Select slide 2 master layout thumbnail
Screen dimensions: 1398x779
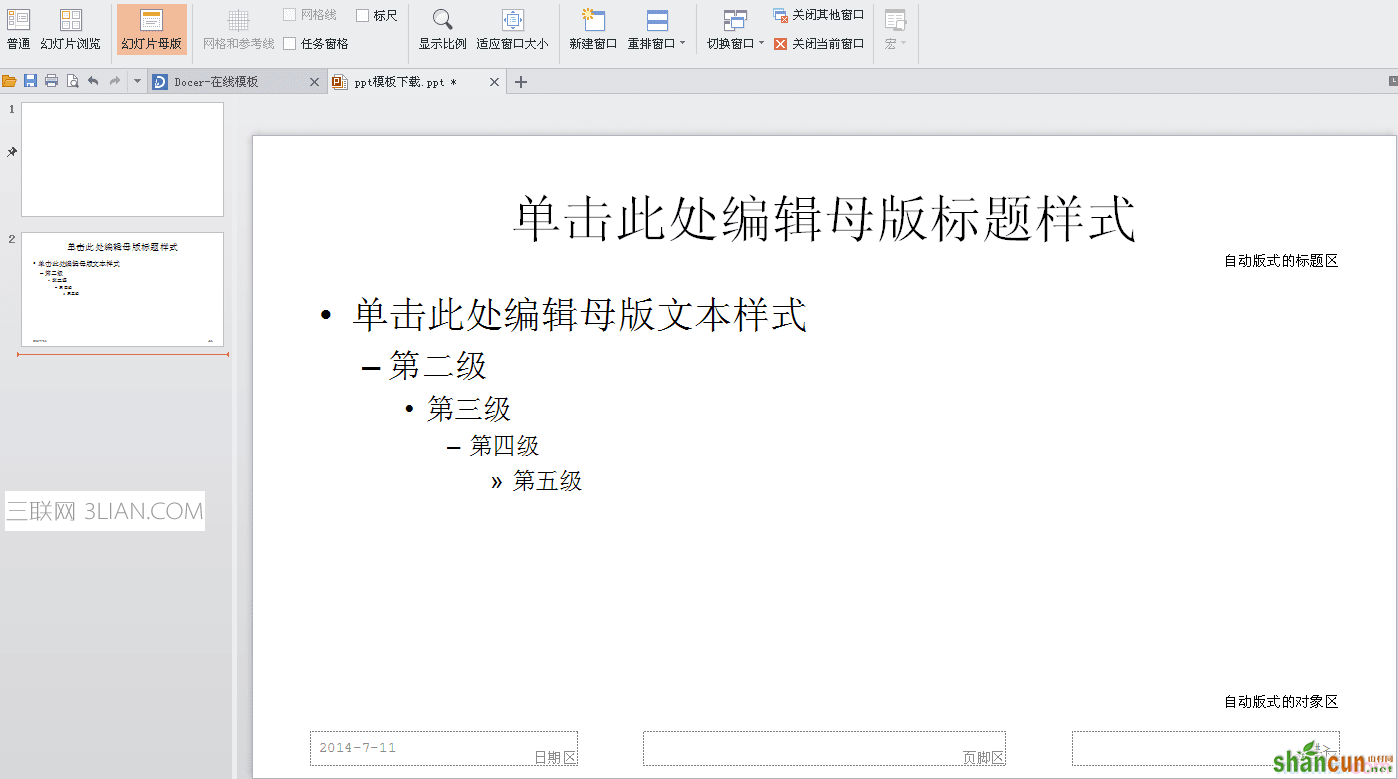click(122, 290)
